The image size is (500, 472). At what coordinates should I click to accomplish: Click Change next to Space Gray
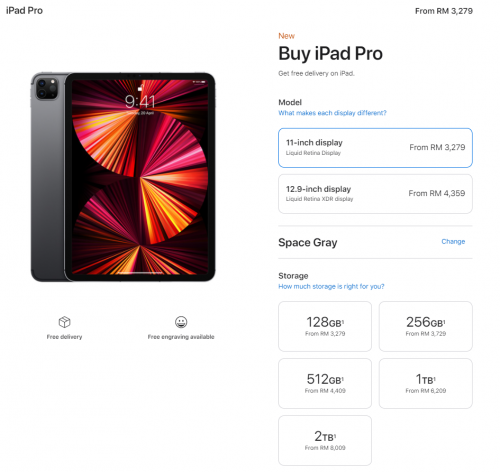453,241
